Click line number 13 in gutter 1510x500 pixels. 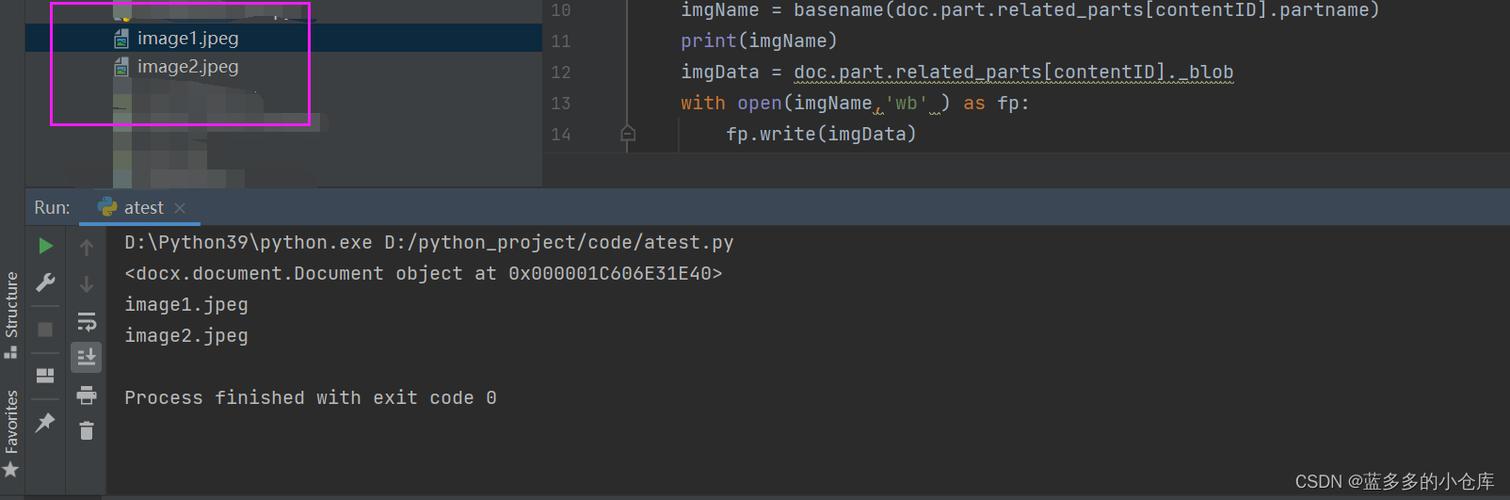point(561,103)
